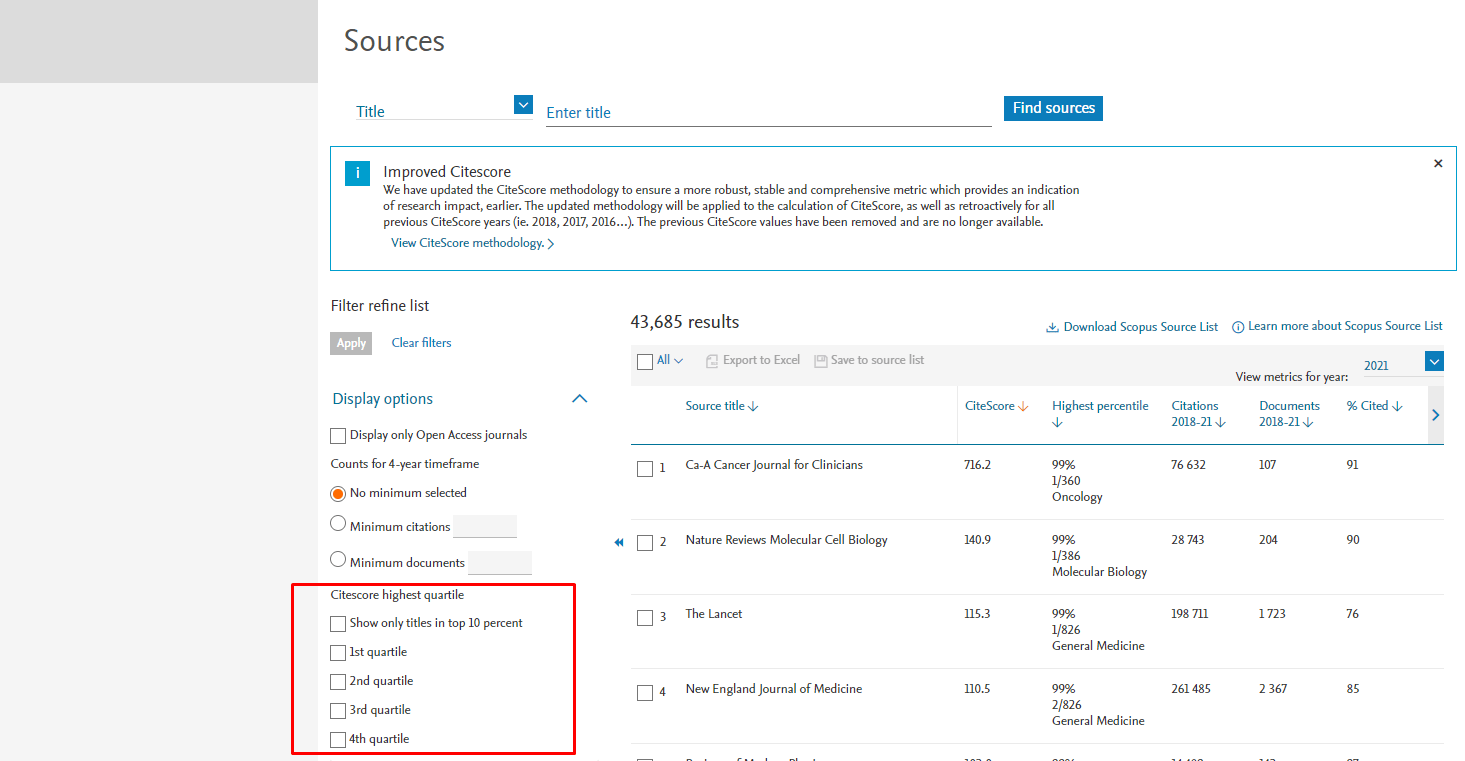
Task: Click the Download Scopus Source List download icon
Action: pyautogui.click(x=1052, y=326)
